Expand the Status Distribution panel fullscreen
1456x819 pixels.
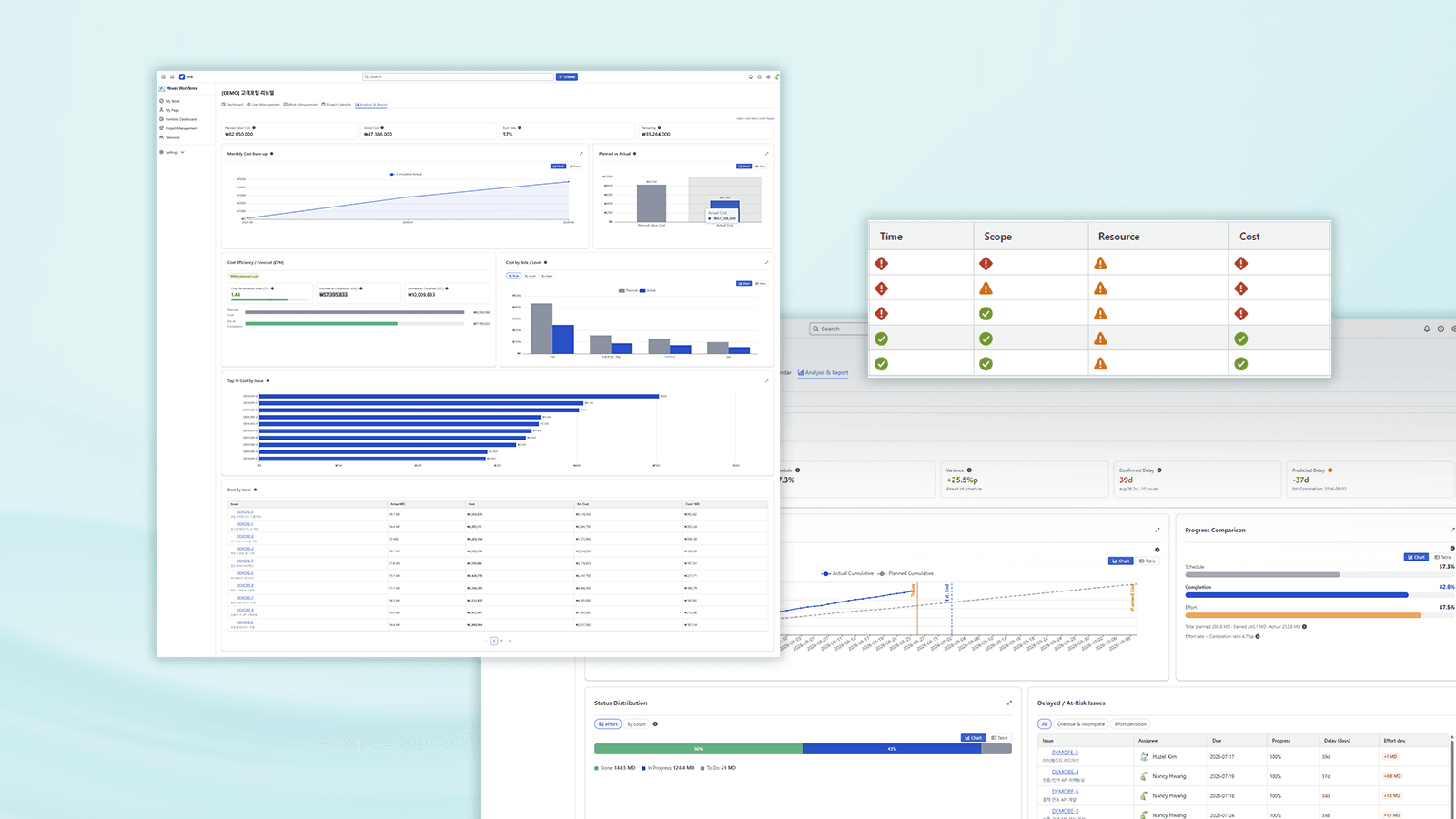1009,703
